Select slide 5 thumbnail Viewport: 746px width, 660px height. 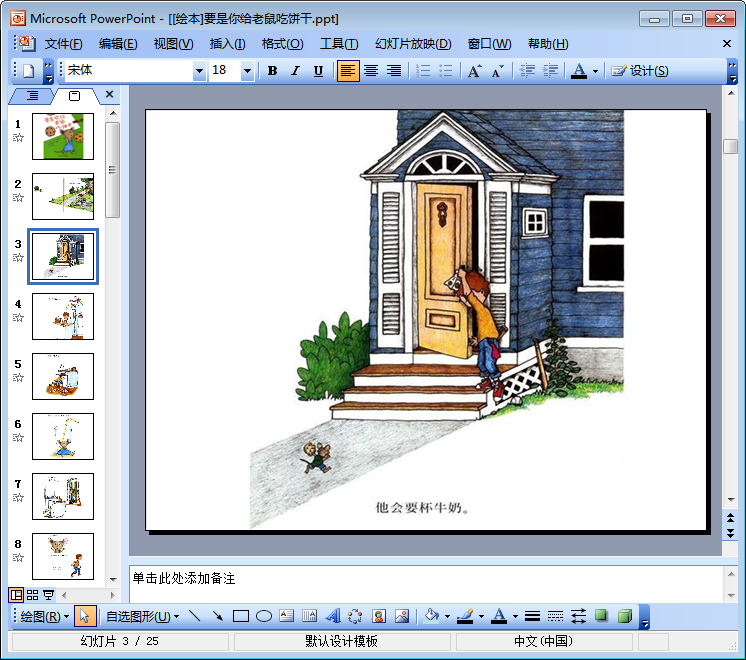click(63, 376)
